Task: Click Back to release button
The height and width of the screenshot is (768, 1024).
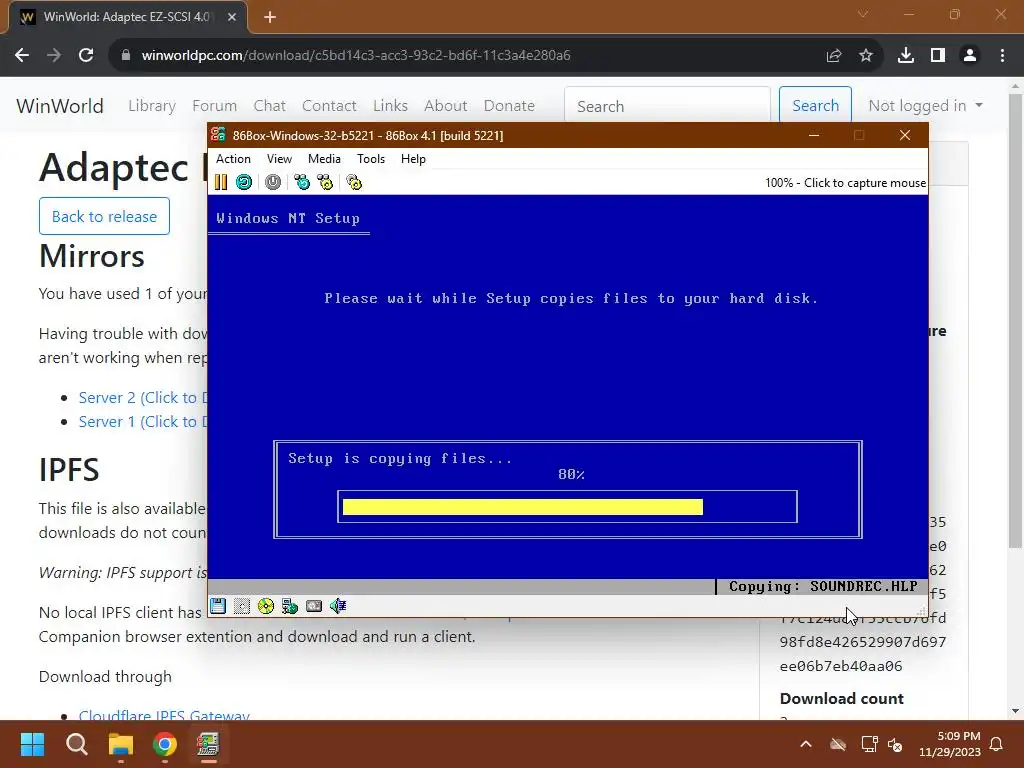Action: 104,216
